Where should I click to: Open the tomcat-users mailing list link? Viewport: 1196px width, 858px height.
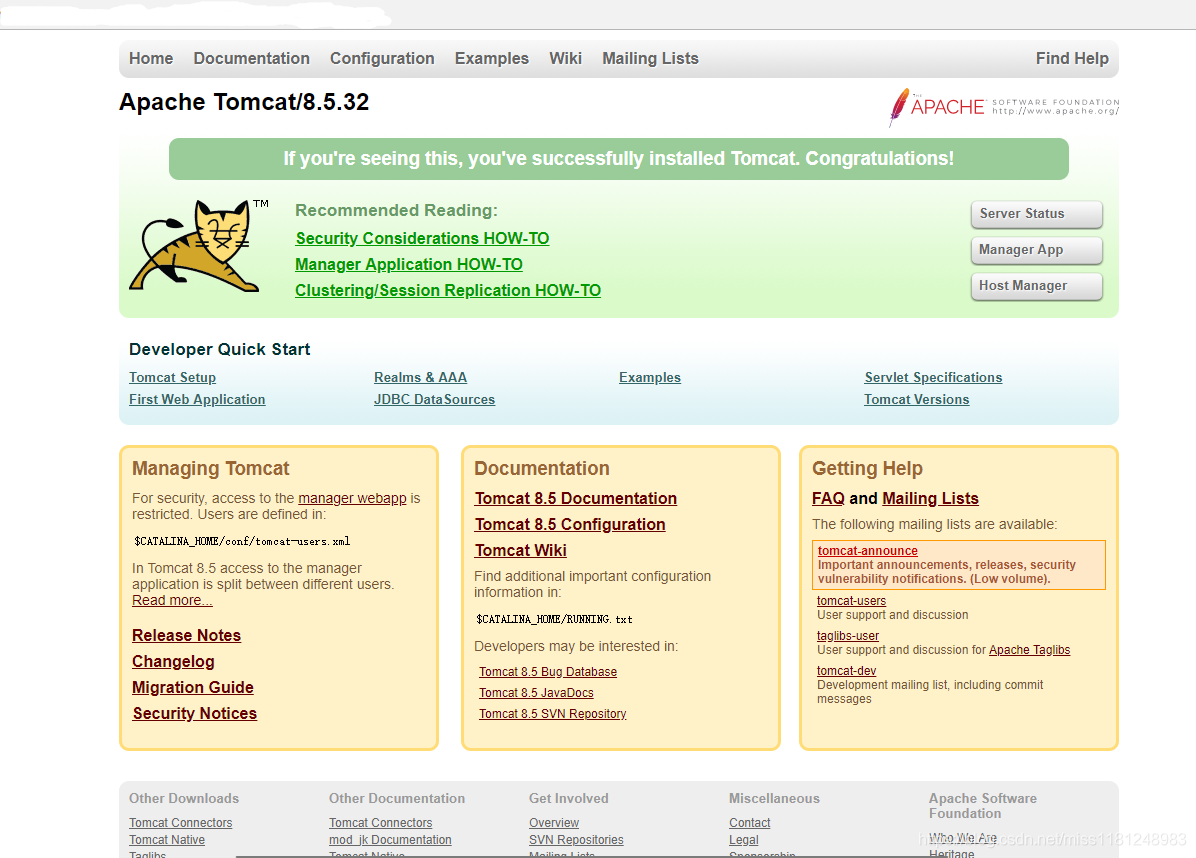[851, 601]
